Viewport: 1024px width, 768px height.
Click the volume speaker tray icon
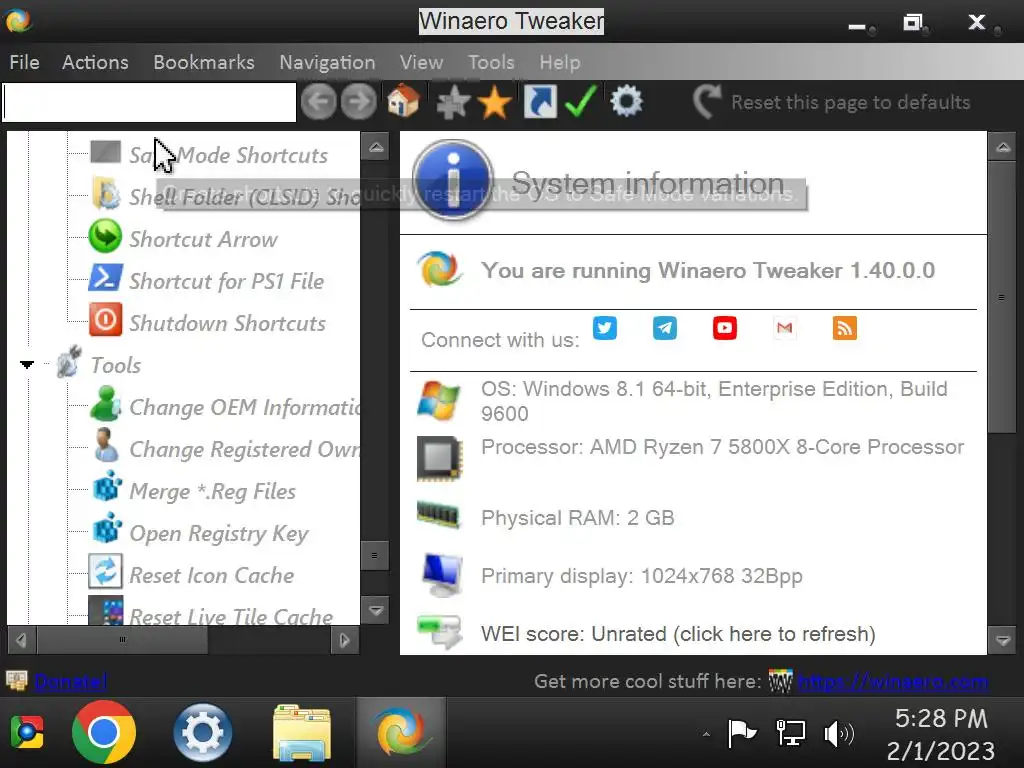839,734
